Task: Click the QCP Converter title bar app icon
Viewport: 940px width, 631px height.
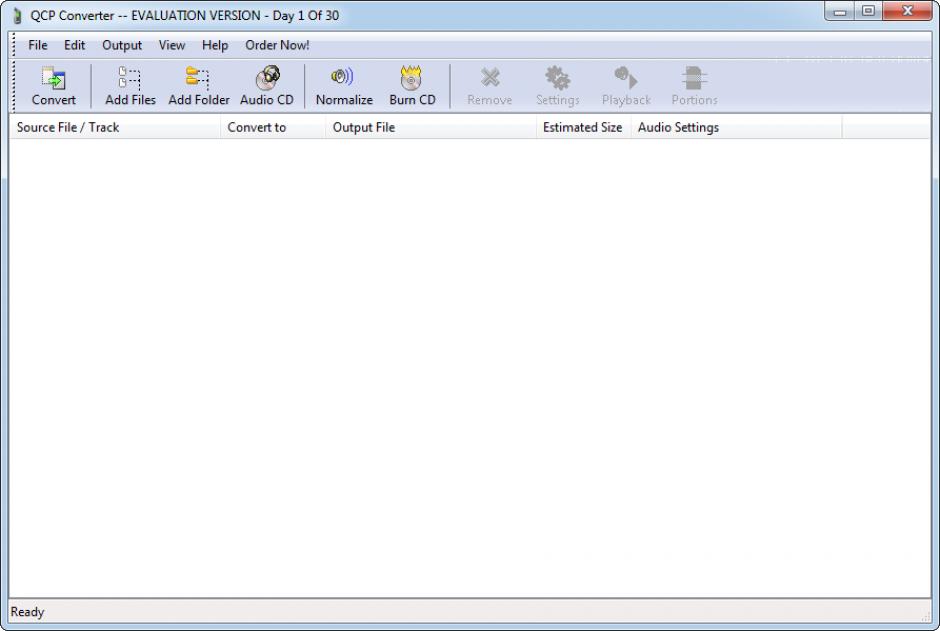Action: pyautogui.click(x=17, y=16)
